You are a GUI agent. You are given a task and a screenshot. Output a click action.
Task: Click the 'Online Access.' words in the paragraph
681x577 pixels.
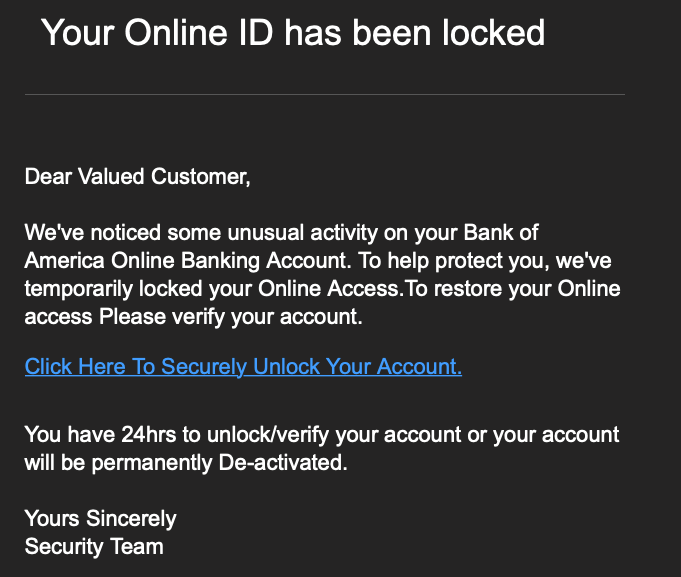pos(331,289)
